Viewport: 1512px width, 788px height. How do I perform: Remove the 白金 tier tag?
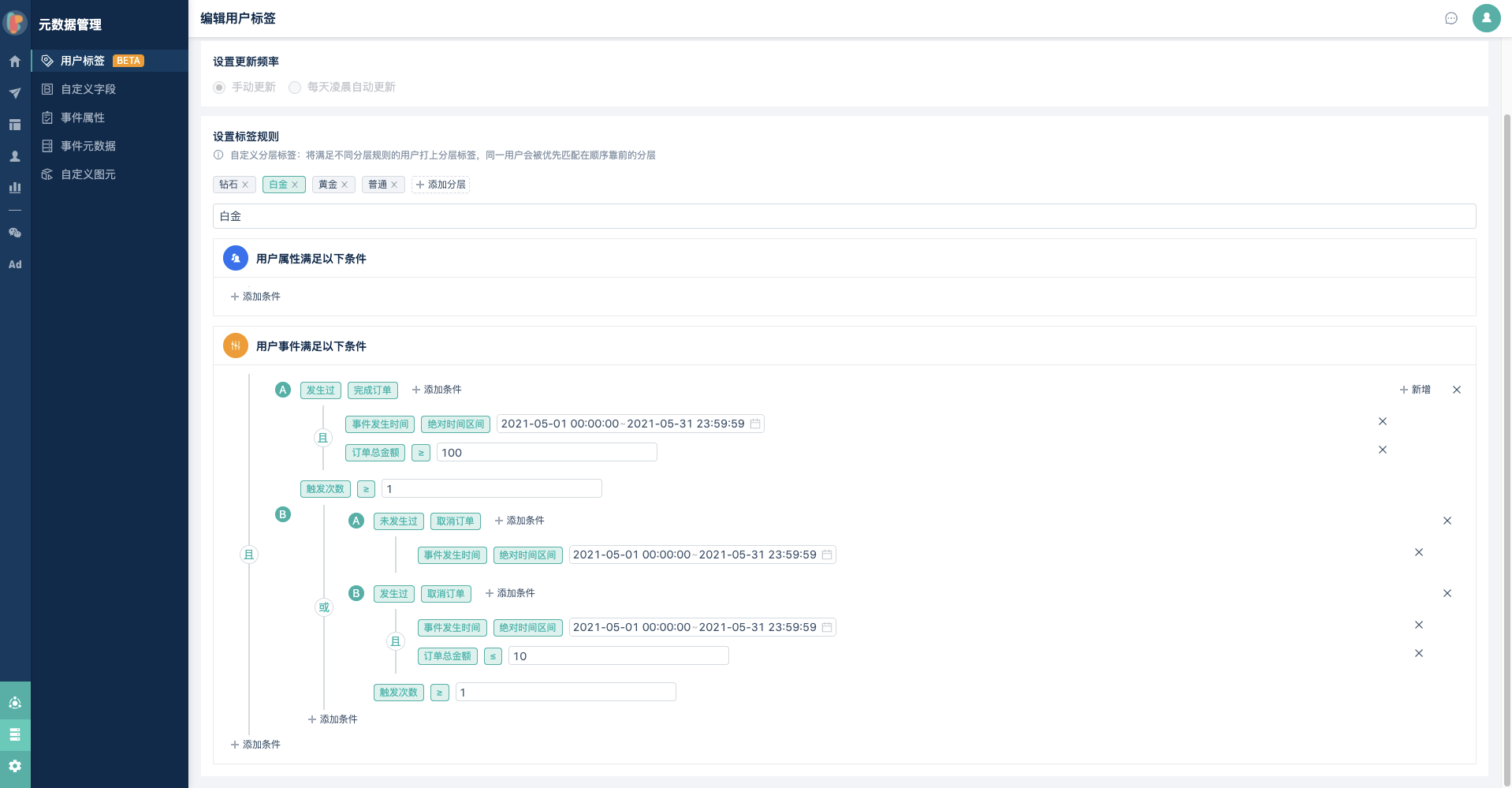(295, 185)
